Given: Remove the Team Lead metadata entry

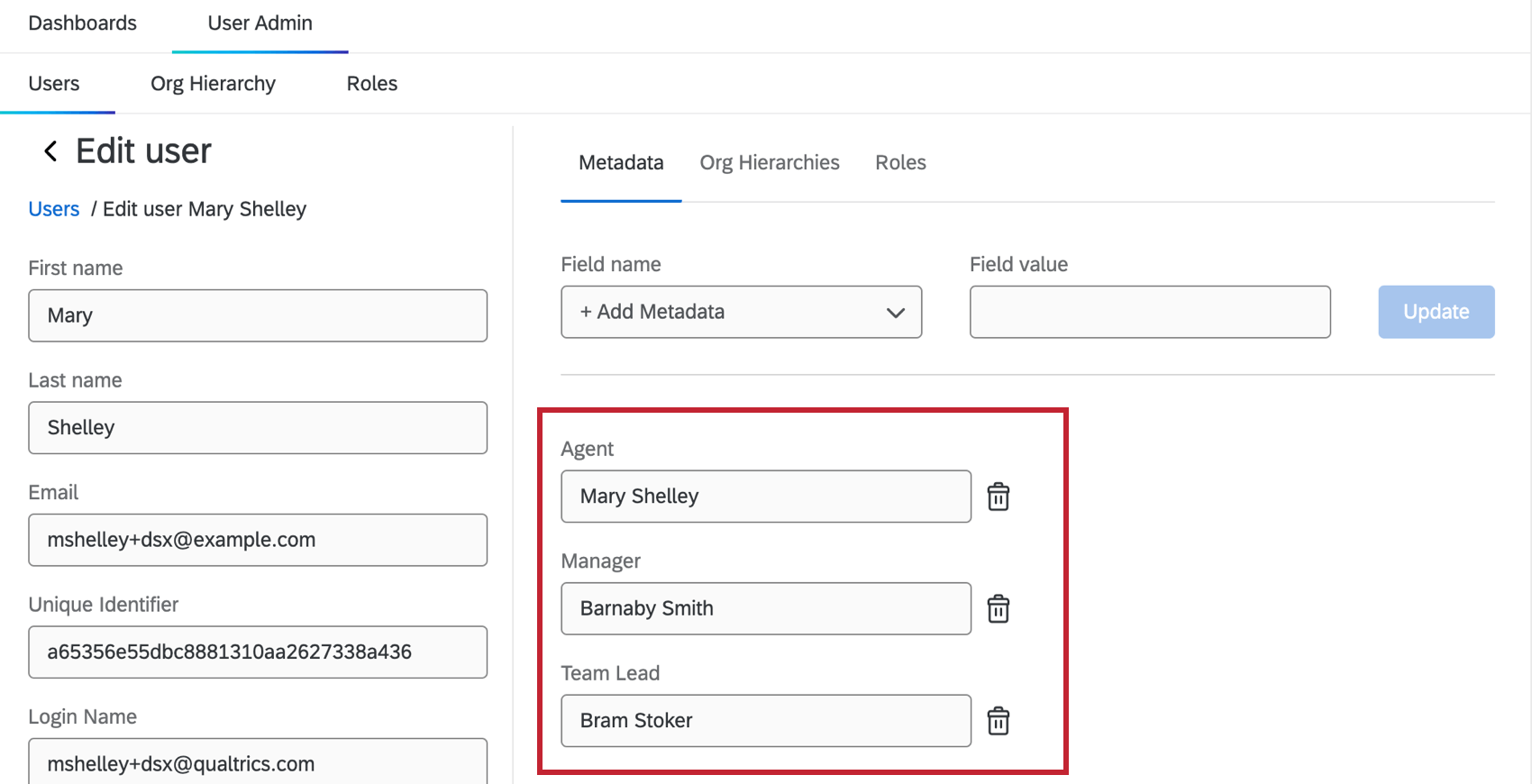Looking at the screenshot, I should (998, 721).
